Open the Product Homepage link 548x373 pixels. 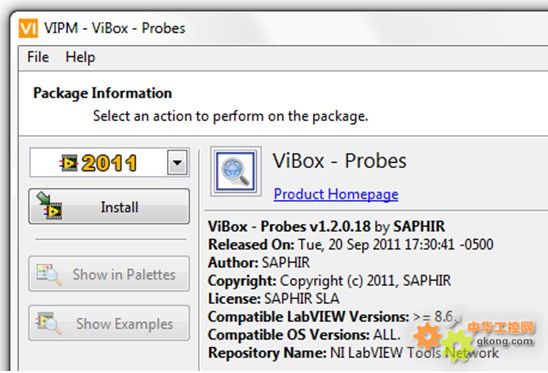pos(336,194)
